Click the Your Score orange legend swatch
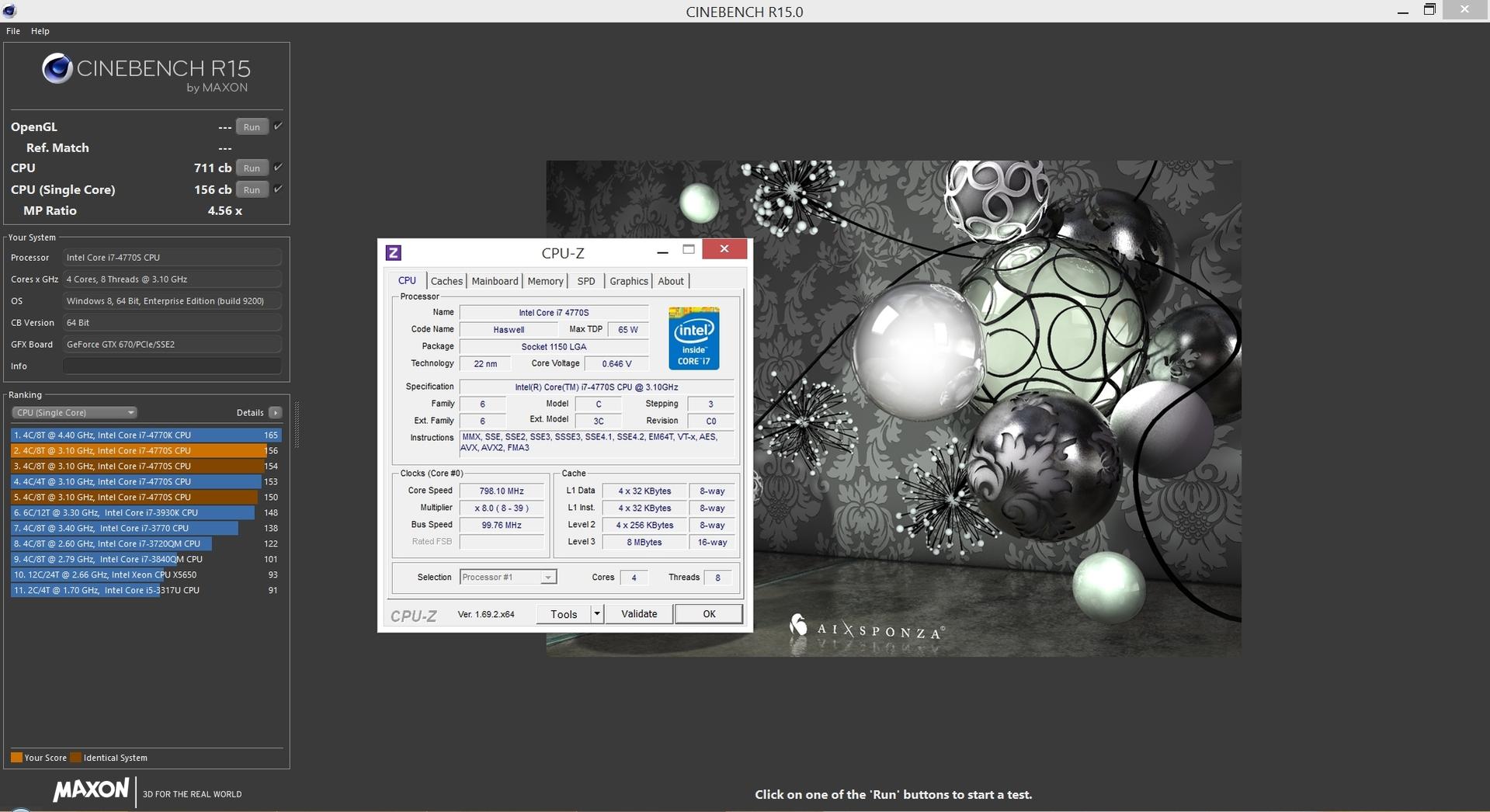The height and width of the screenshot is (812, 1490). click(x=16, y=757)
